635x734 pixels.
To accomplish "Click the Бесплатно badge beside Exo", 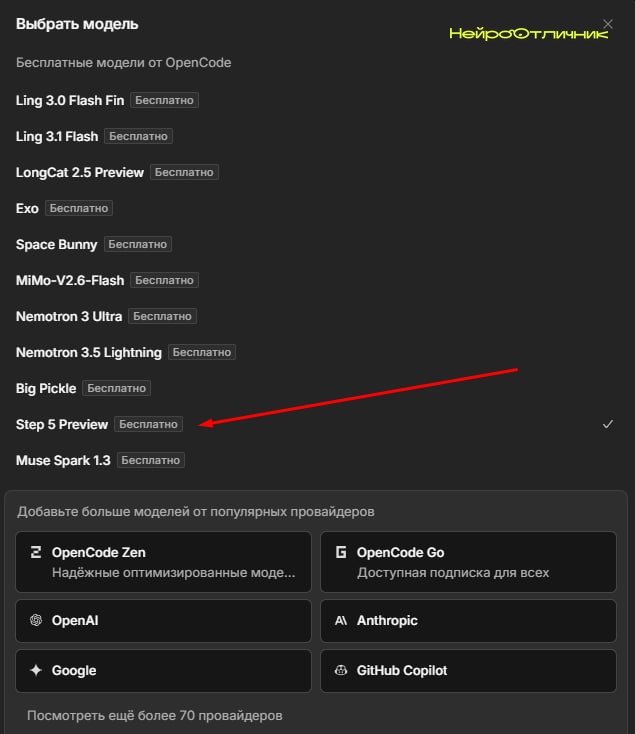I will pyautogui.click(x=79, y=208).
